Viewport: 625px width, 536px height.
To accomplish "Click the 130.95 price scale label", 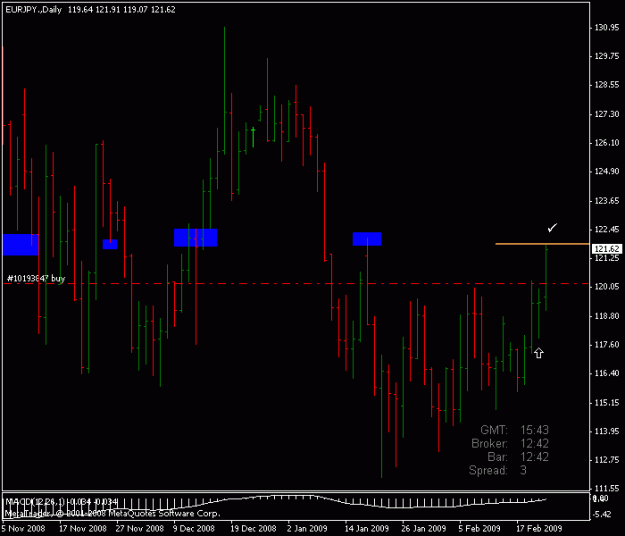I will [607, 27].
